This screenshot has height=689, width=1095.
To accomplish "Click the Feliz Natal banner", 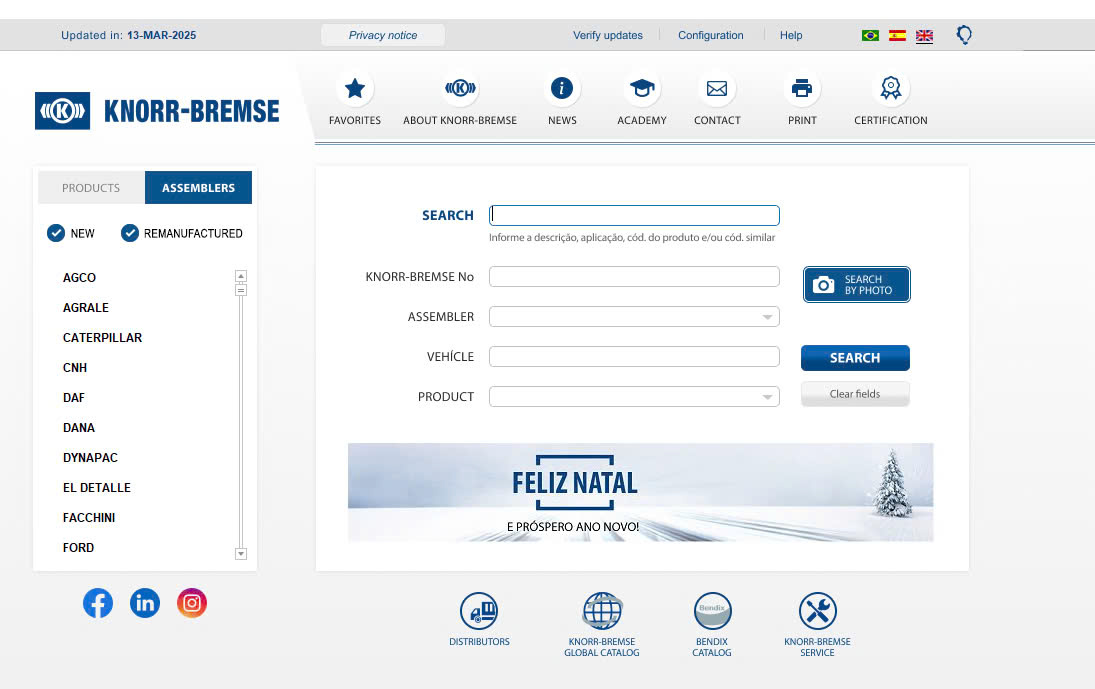I will 640,492.
